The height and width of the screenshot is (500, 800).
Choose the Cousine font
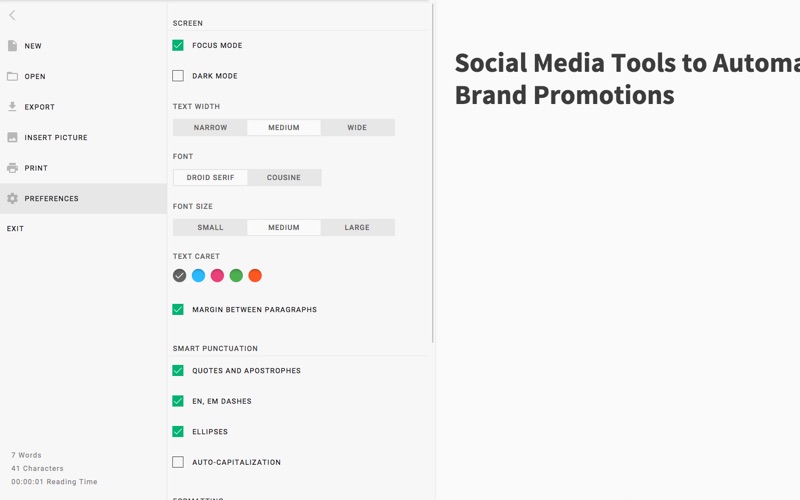point(284,178)
